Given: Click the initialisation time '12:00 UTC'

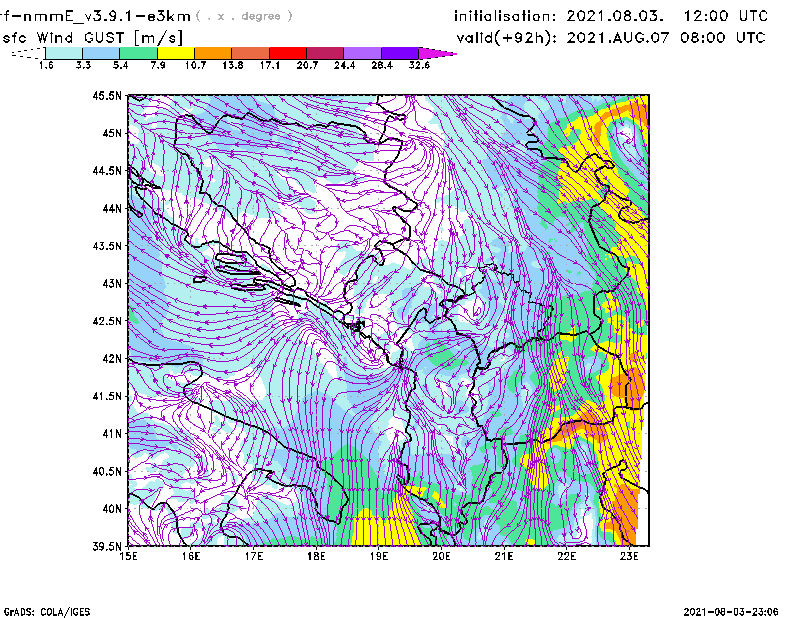Looking at the screenshot, I should click(x=726, y=16).
